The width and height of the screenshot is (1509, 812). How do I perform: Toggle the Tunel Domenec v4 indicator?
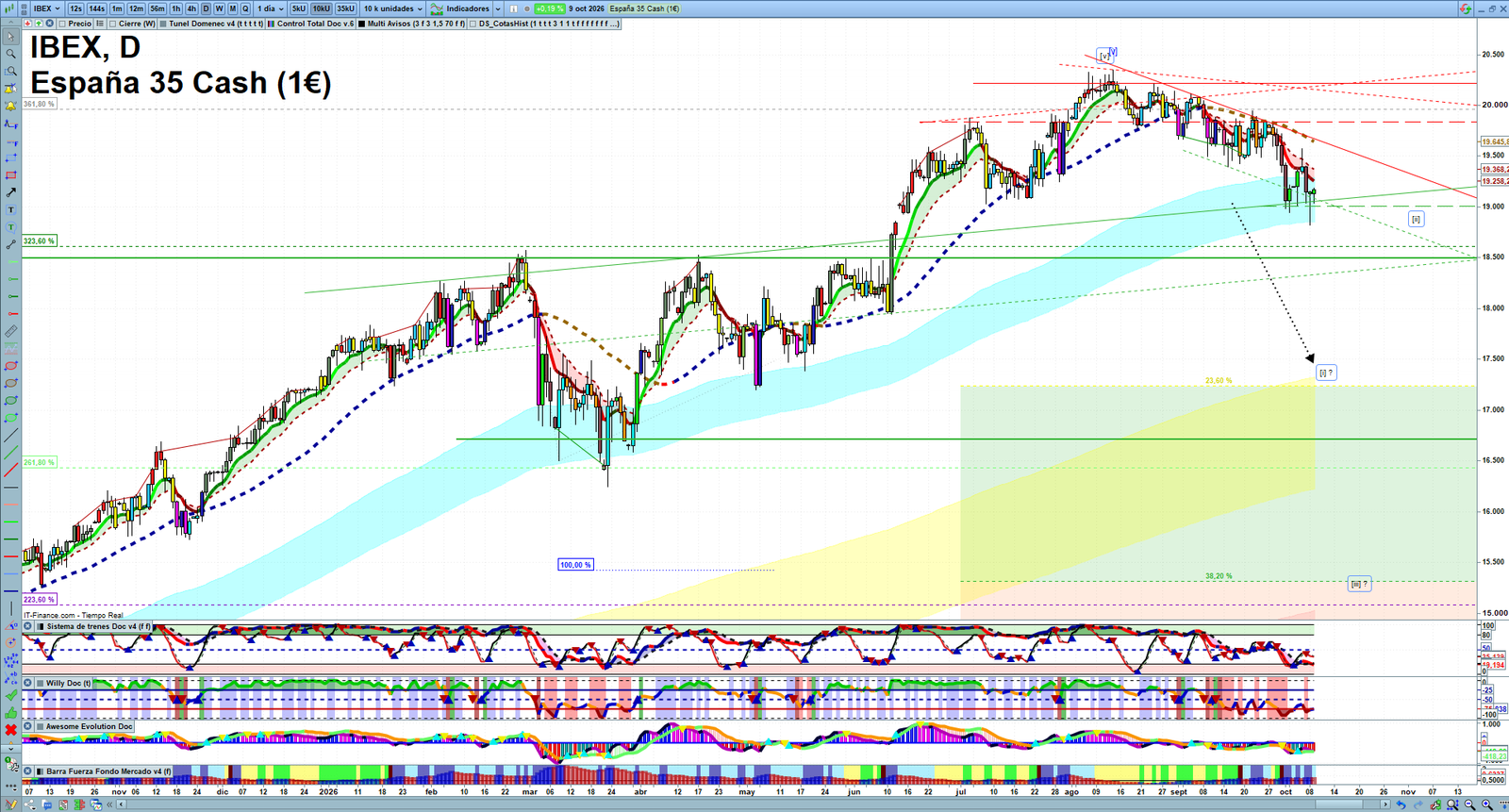click(163, 24)
